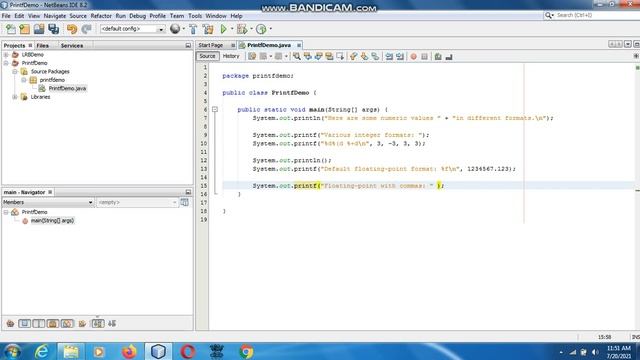The height and width of the screenshot is (360, 640).
Task: Collapse main method fold at line 6
Action: click(215, 109)
